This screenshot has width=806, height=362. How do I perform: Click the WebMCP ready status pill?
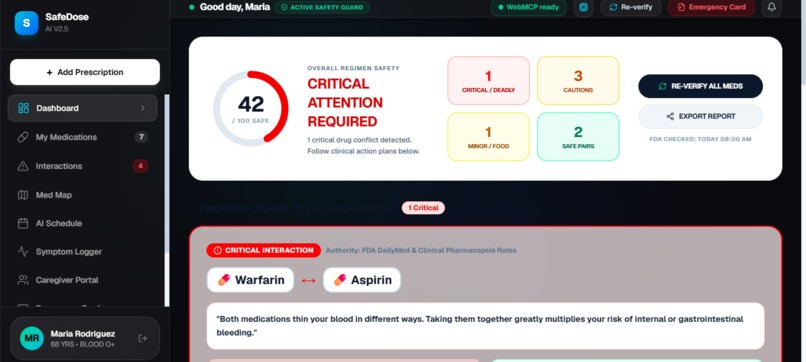(528, 7)
